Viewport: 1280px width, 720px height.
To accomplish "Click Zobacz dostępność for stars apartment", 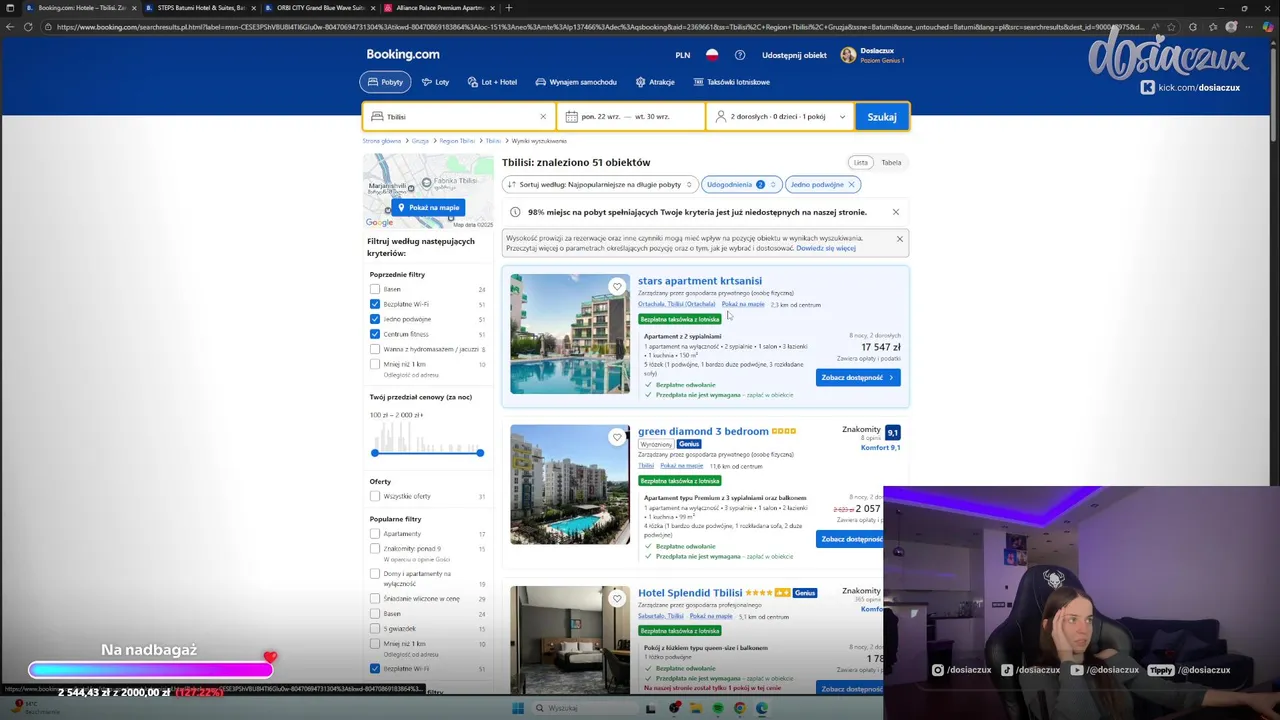I will point(858,378).
